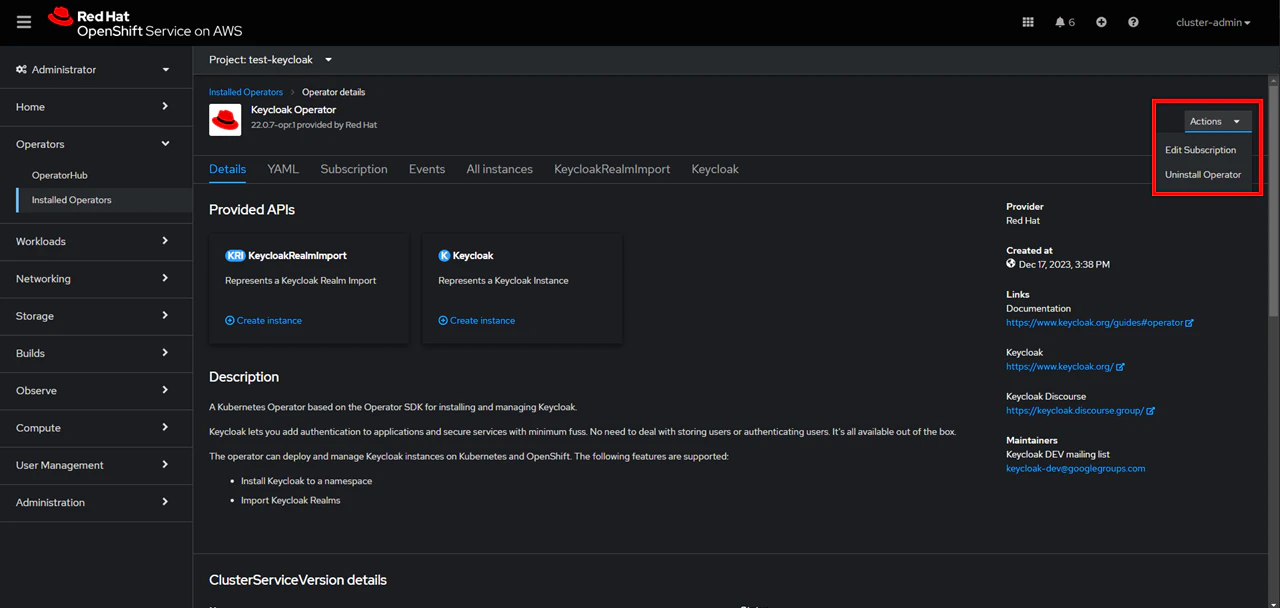Switch to the YAML tab
The width and height of the screenshot is (1280, 608).
tap(283, 169)
